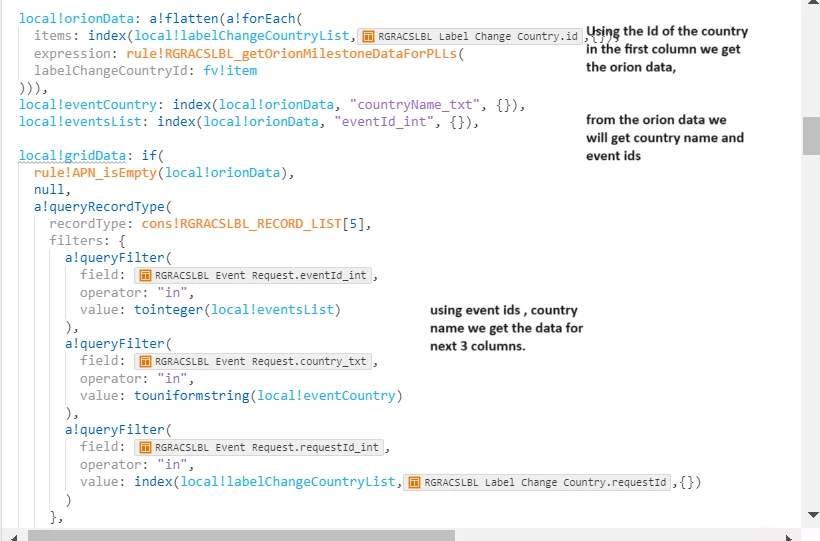The height and width of the screenshot is (541, 820).
Task: Click the 'cons!RGRACSLBL_RECORD_LIST' constant reference
Action: (x=241, y=224)
